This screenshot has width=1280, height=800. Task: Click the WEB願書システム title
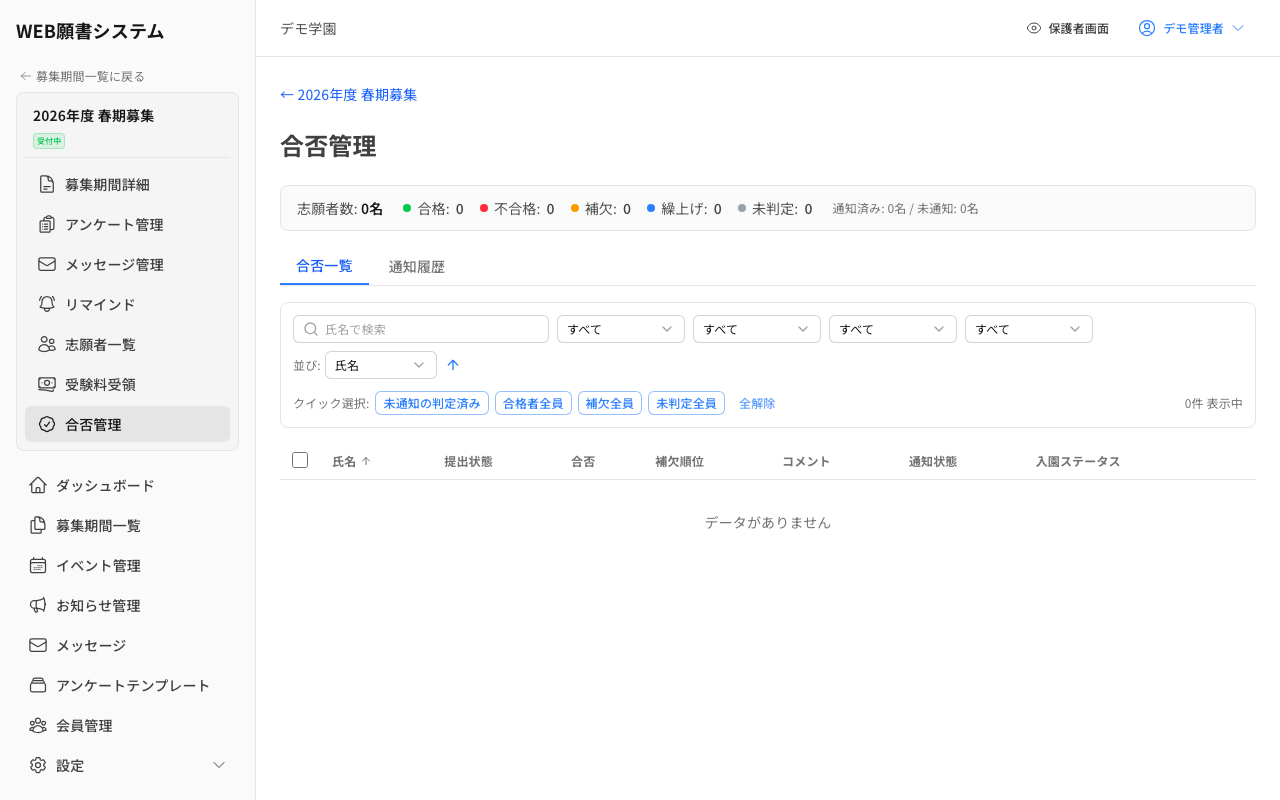tap(90, 31)
